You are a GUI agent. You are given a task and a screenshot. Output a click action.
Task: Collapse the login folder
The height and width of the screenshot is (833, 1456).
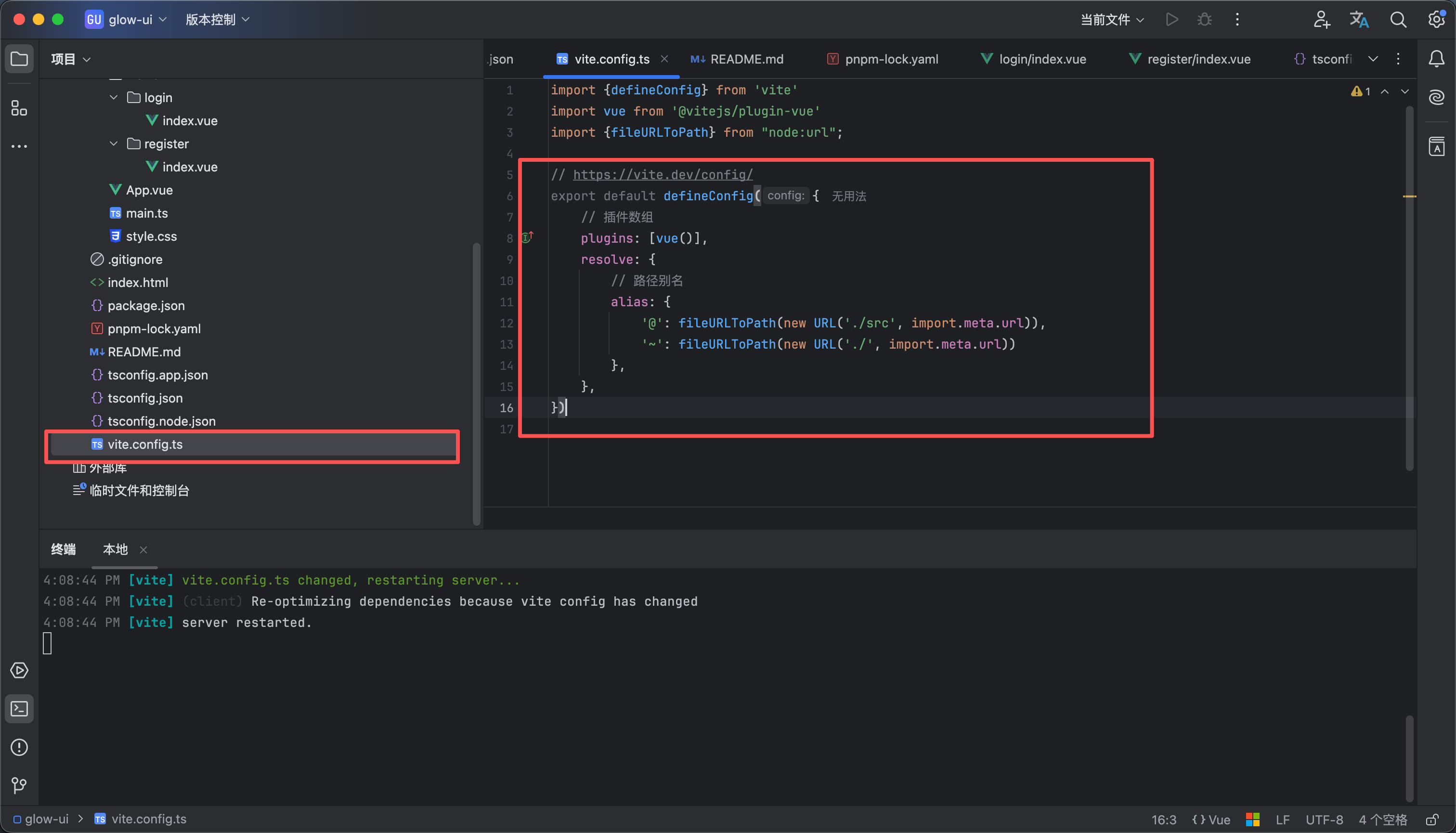(x=114, y=98)
